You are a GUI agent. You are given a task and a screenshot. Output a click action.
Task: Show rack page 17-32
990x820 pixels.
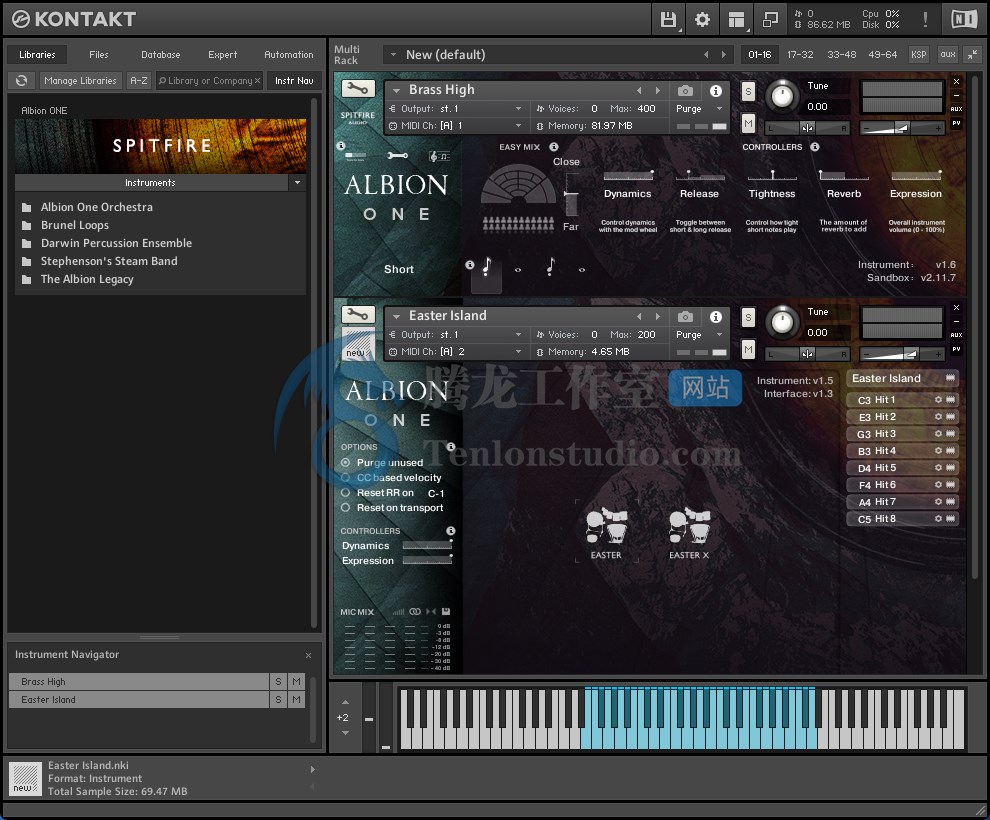point(800,55)
